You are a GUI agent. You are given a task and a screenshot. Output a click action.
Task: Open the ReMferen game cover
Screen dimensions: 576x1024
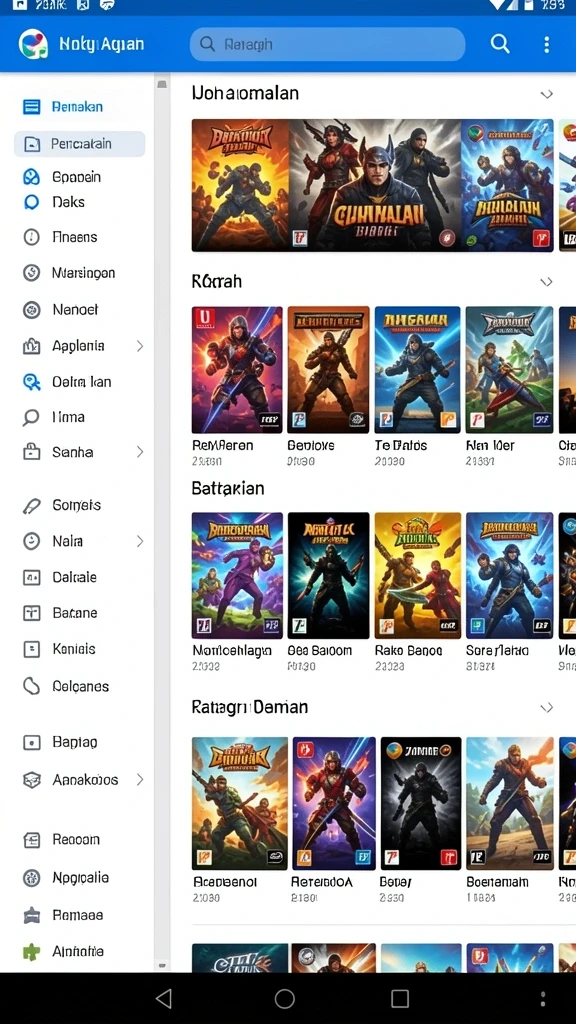(237, 370)
